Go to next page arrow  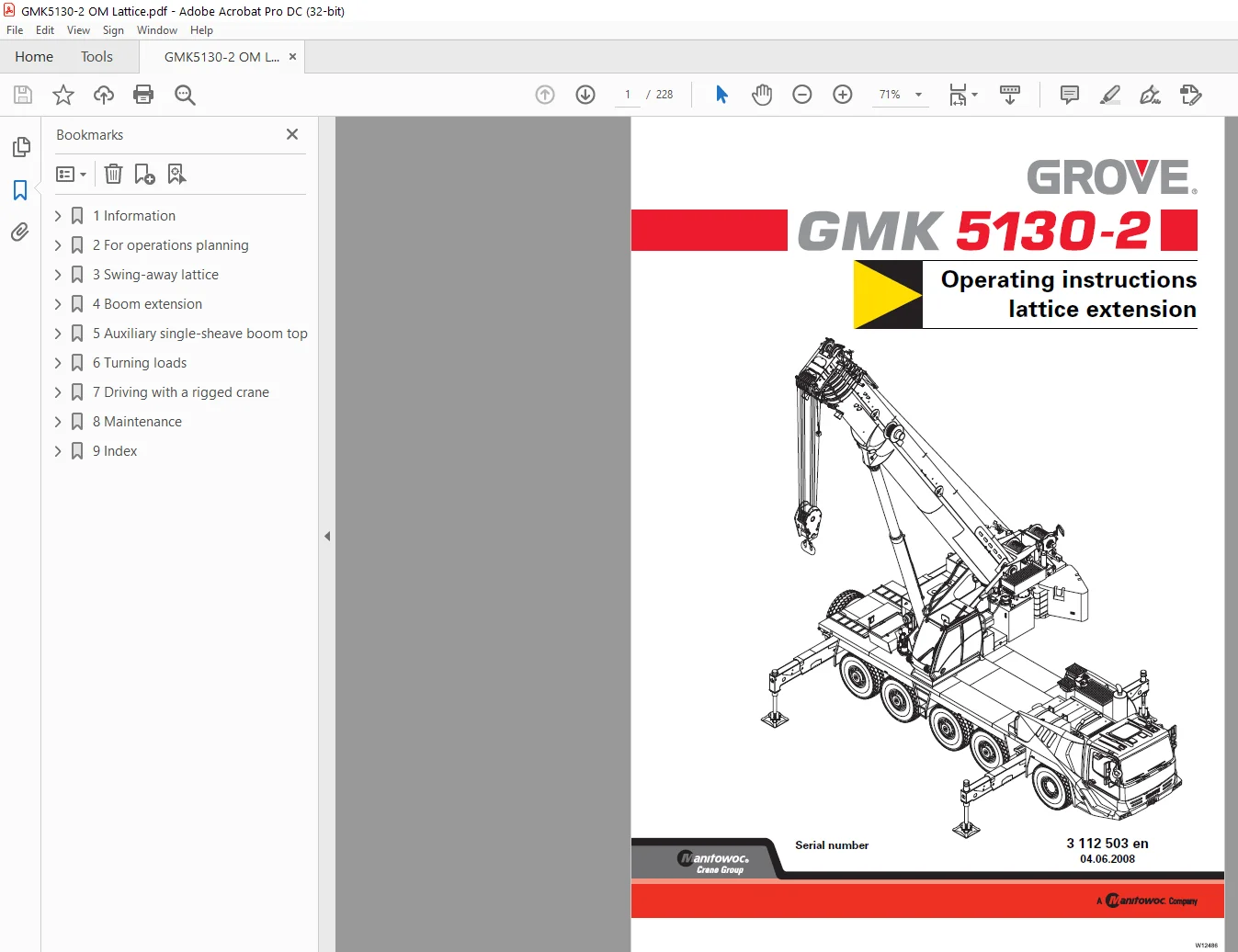(585, 95)
